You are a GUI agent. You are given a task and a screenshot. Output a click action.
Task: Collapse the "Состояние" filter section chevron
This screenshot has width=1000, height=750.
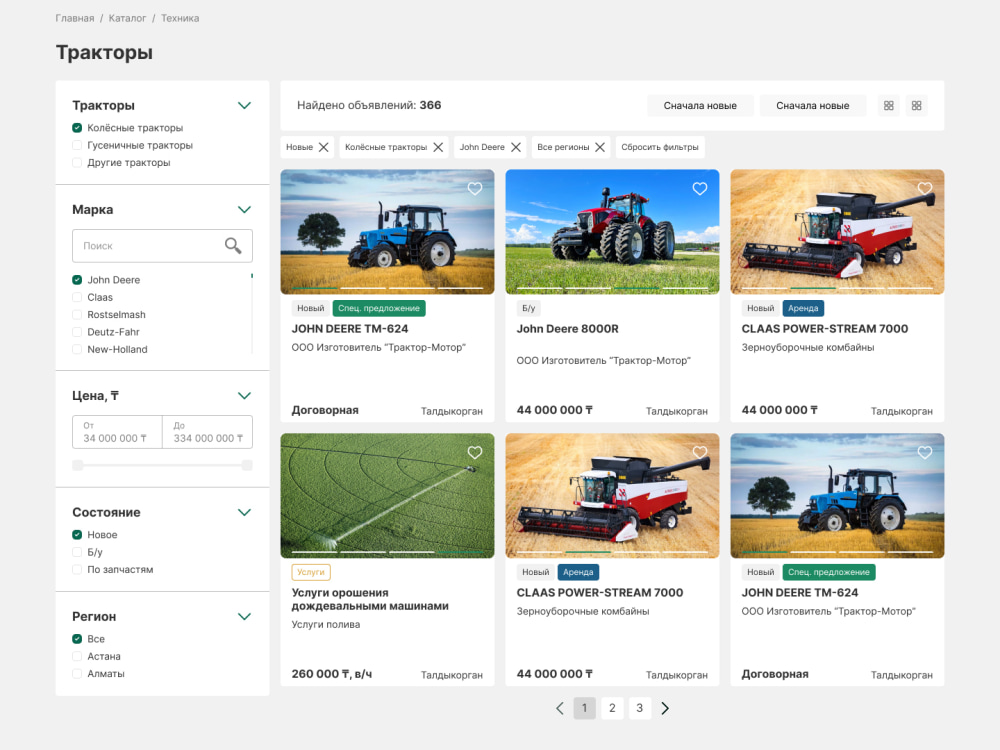tap(244, 512)
